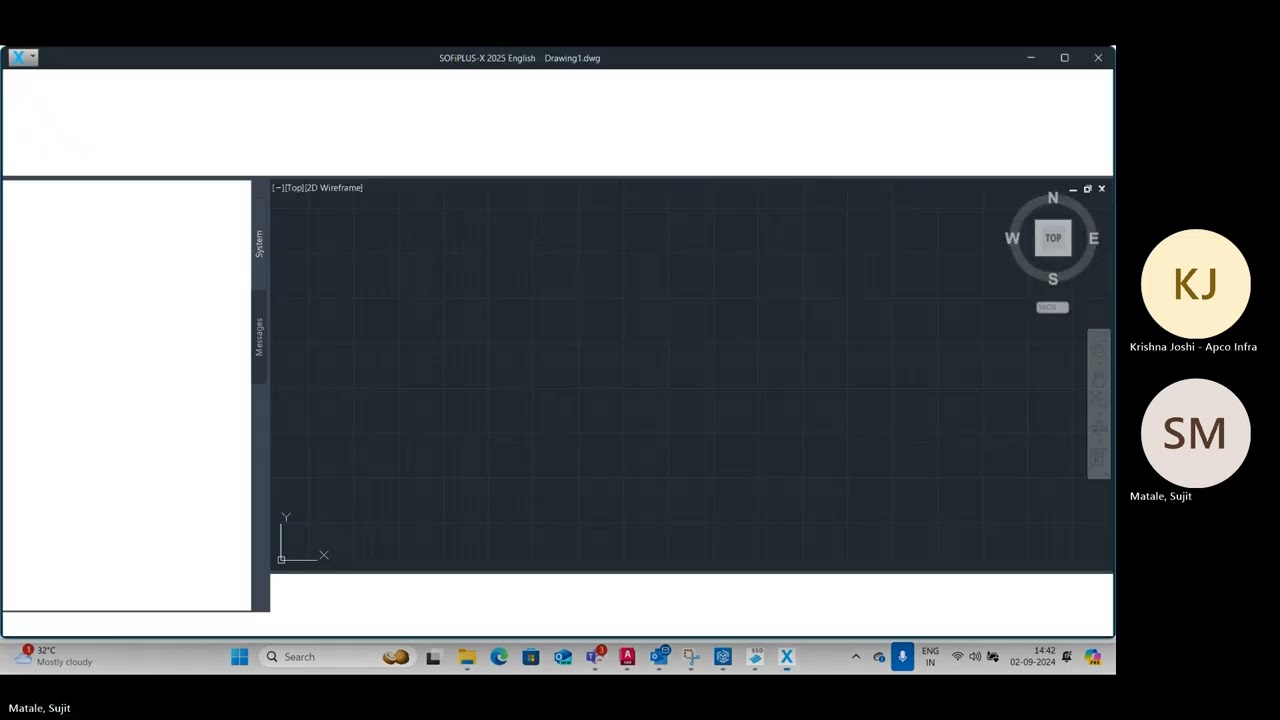Open Microsoft Store from the taskbar

pos(531,657)
